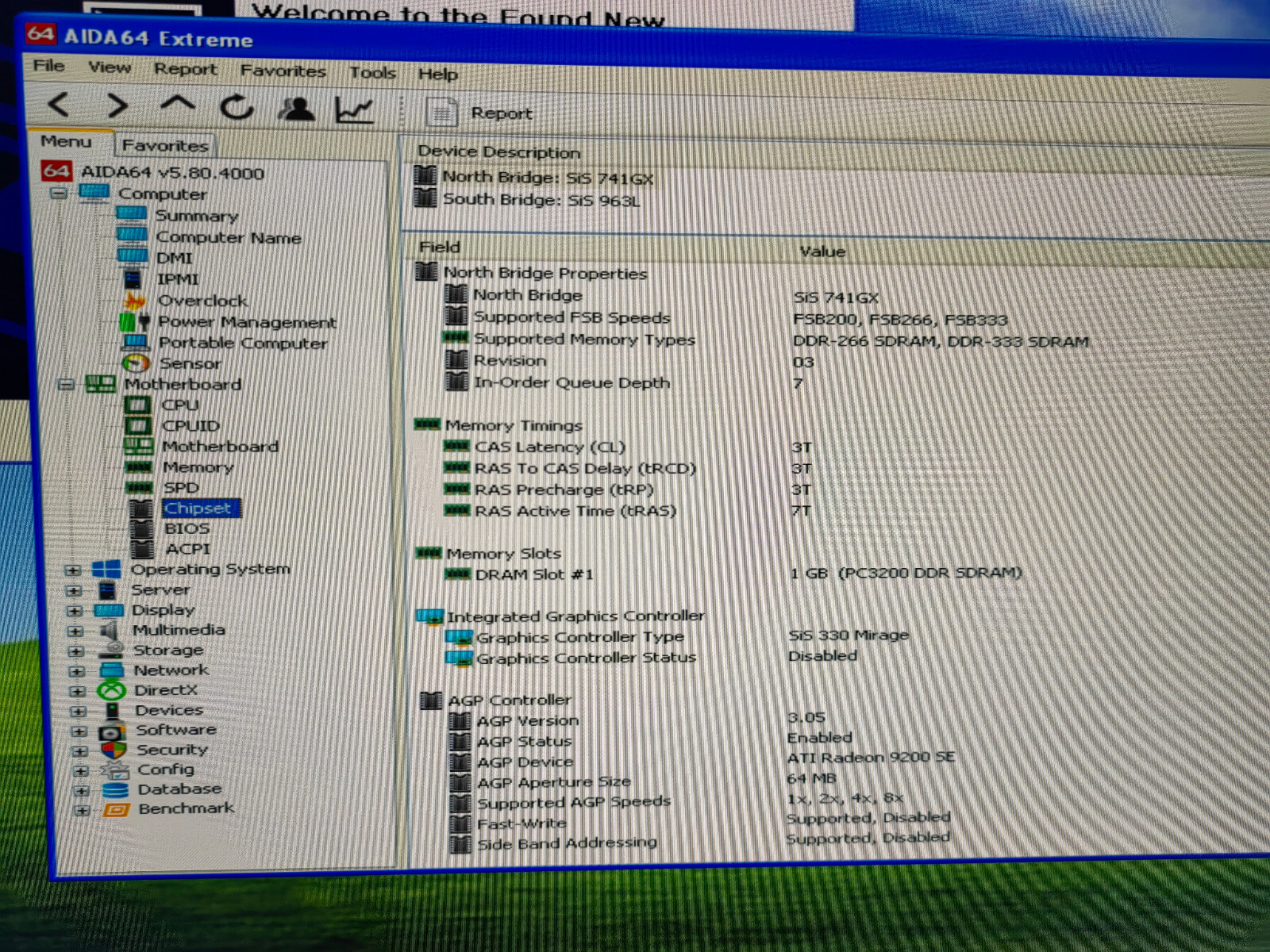This screenshot has width=1270, height=952.
Task: Select South Bridge: SiS 963L device
Action: (541, 200)
